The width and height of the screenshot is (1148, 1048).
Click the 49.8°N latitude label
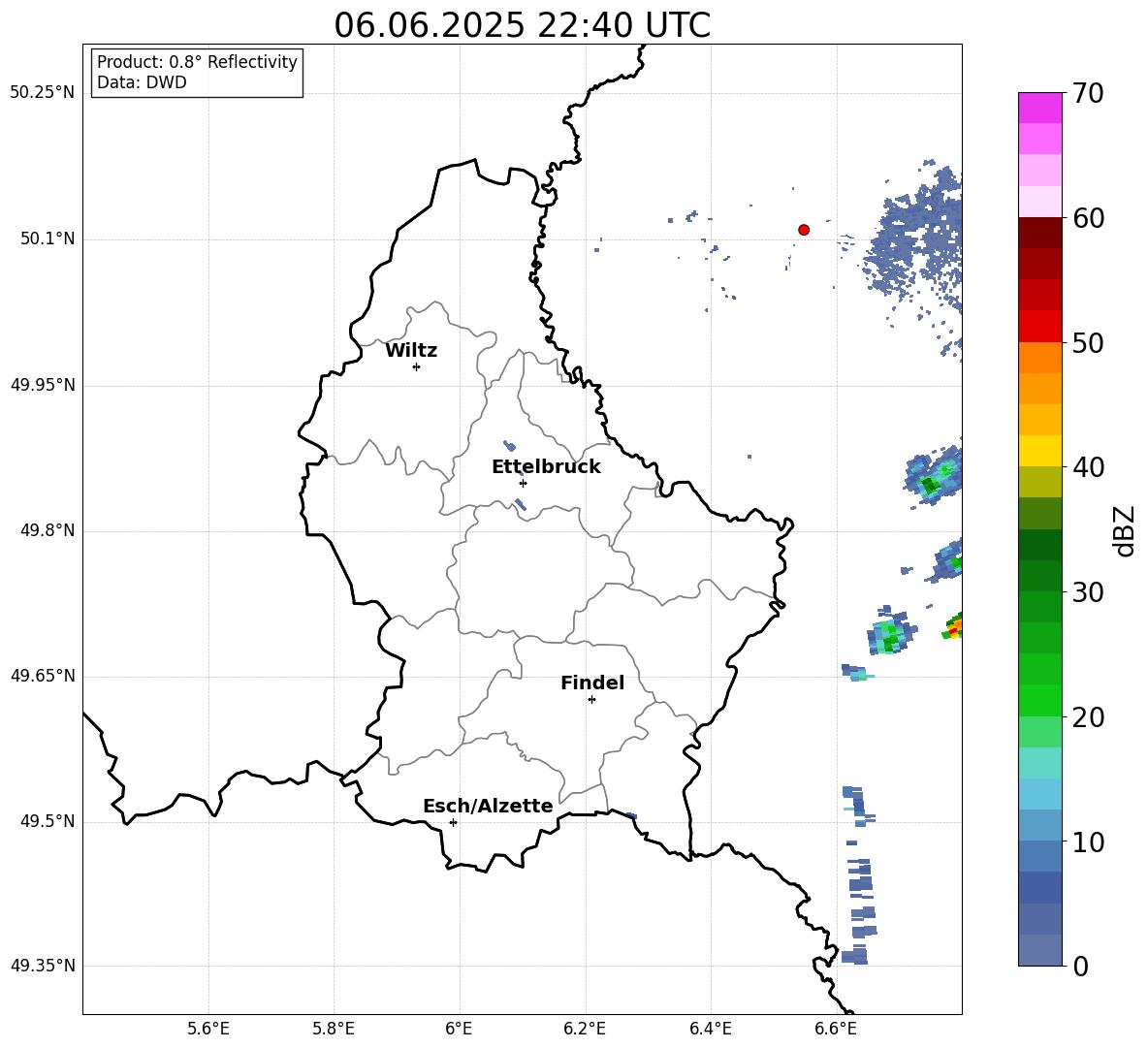coord(48,530)
